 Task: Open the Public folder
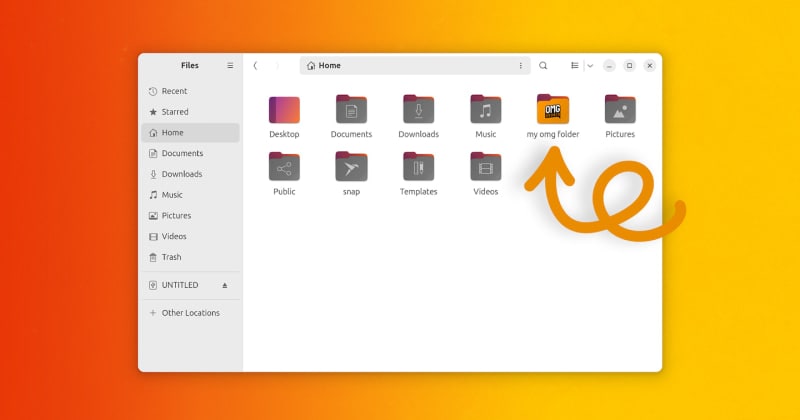pyautogui.click(x=284, y=167)
